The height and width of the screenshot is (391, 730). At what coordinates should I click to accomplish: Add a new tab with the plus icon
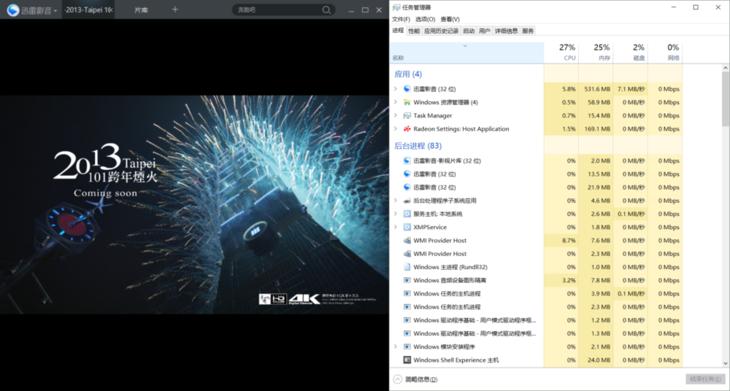pyautogui.click(x=175, y=9)
